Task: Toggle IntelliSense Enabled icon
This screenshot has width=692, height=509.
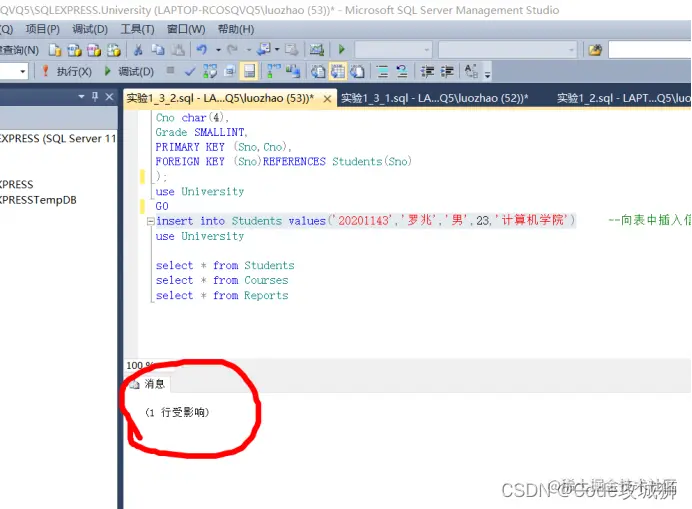Action: coord(249,71)
